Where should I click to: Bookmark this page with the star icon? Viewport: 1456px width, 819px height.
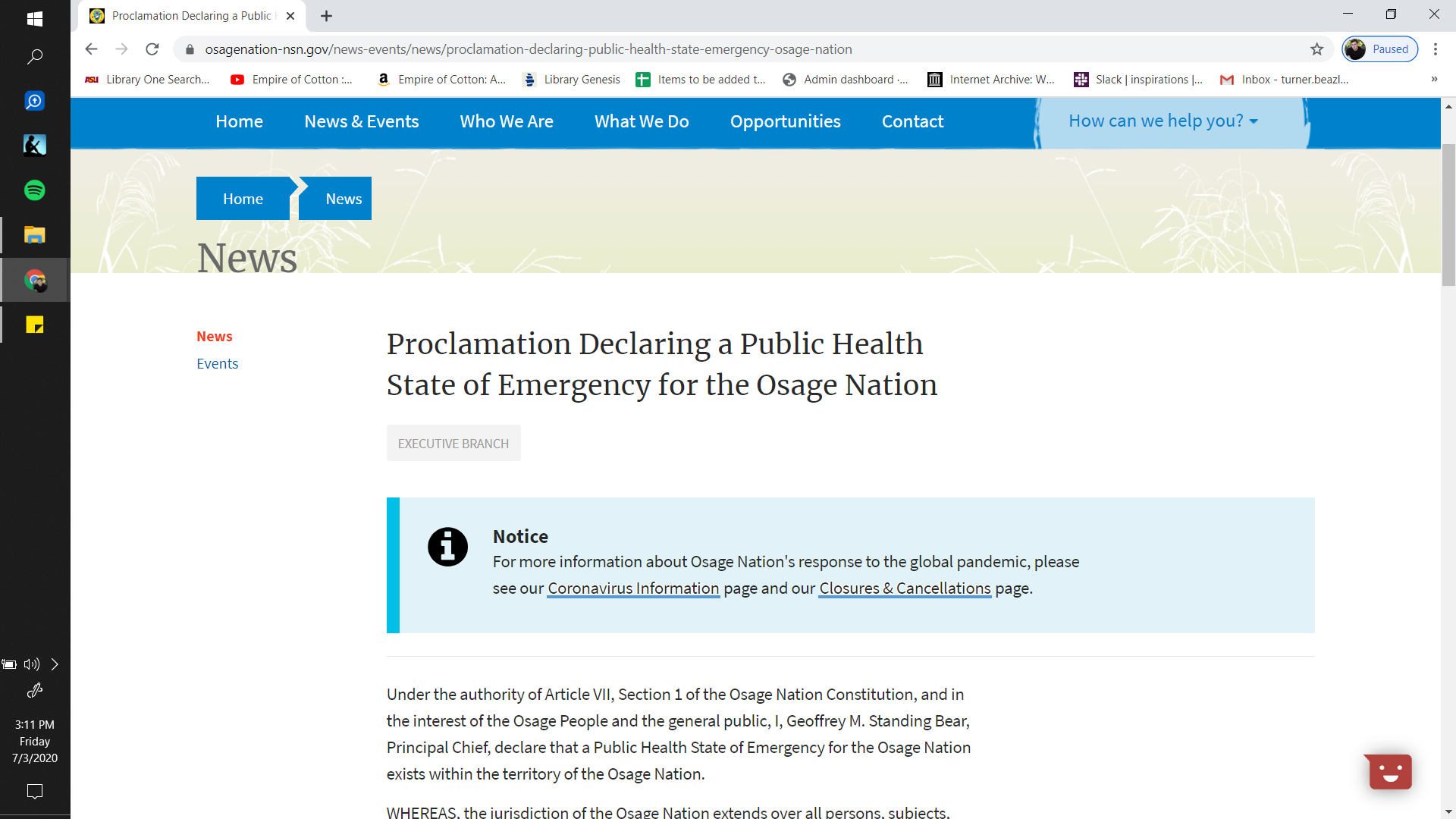[x=1316, y=49]
